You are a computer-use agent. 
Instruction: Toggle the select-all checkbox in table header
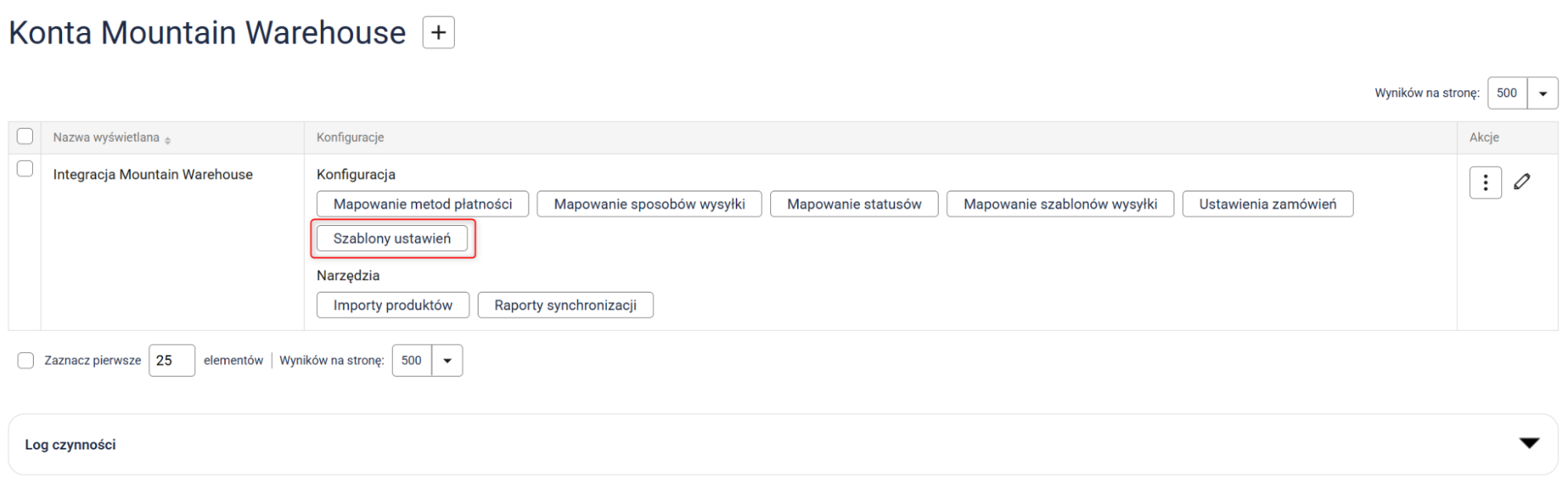25,136
